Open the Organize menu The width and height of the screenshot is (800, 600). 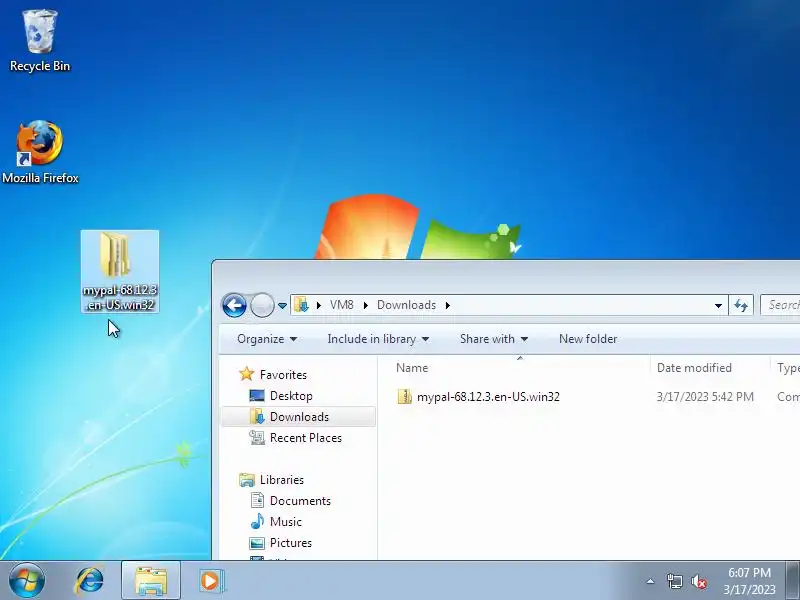[267, 339]
